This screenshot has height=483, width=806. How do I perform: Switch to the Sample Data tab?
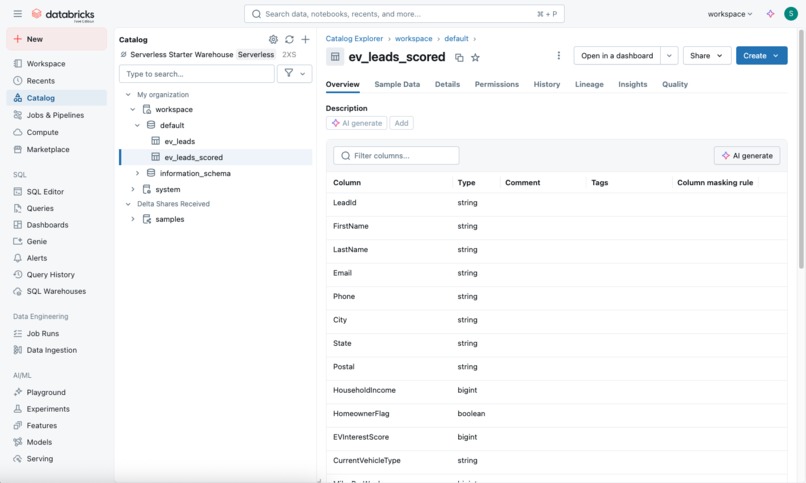point(397,84)
